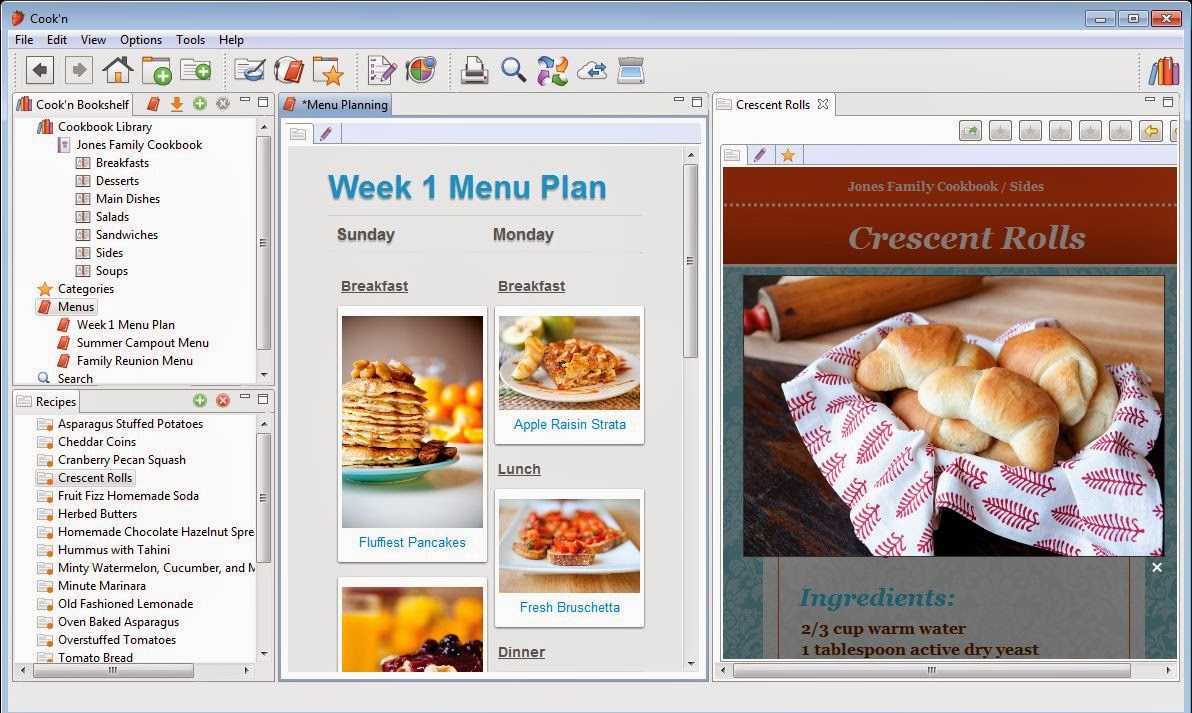Open the mixing bowl recipe icon
1192x713 pixels.
click(249, 71)
